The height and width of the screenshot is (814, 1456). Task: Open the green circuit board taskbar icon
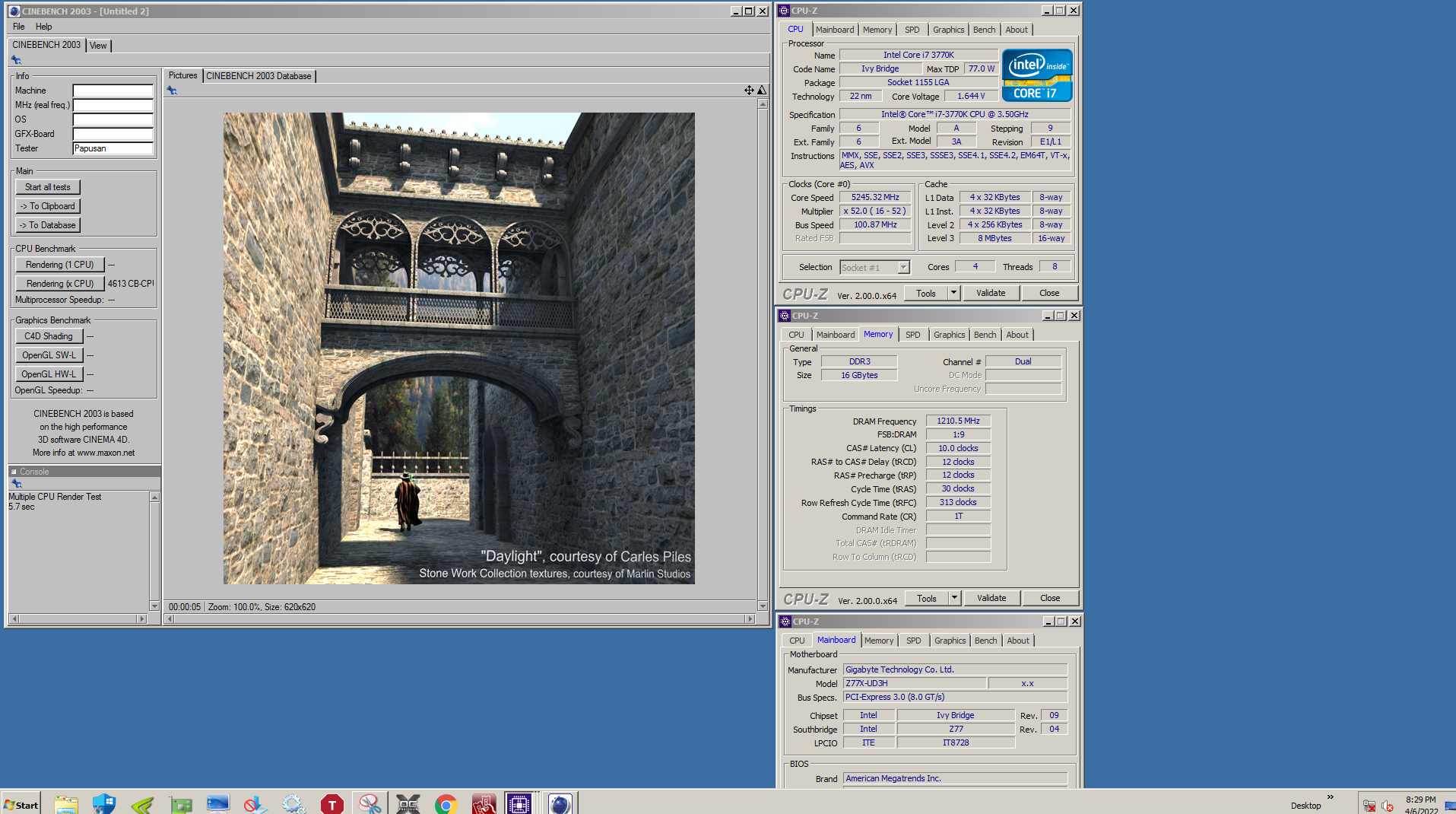tap(180, 804)
